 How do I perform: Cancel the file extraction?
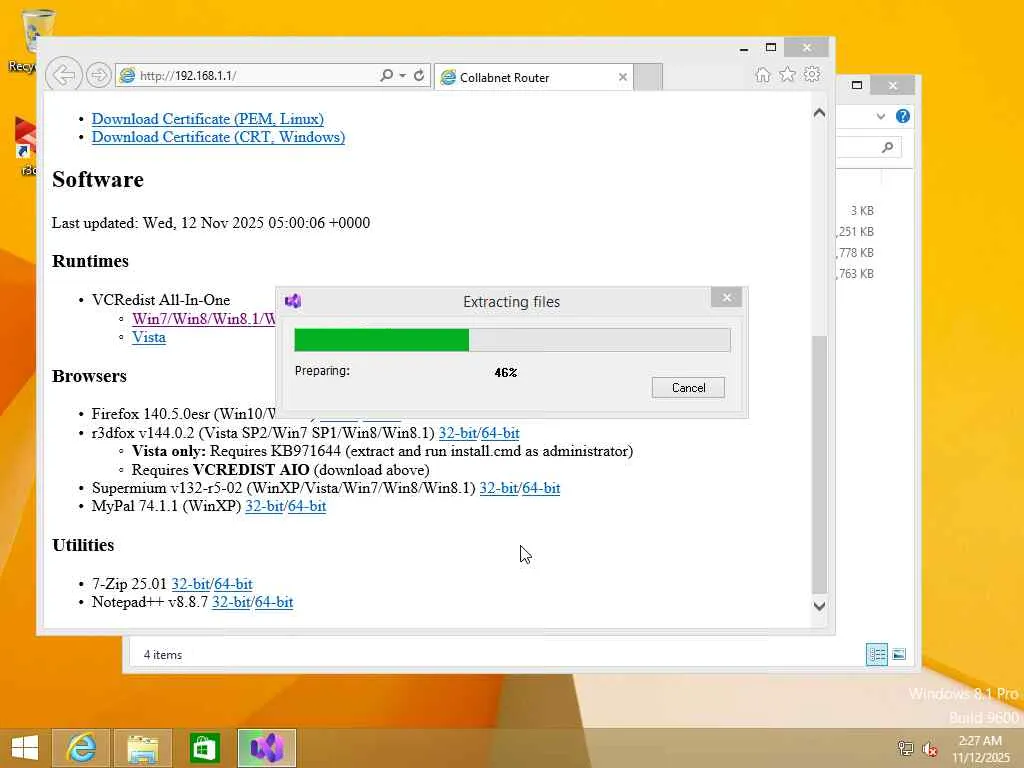point(688,388)
